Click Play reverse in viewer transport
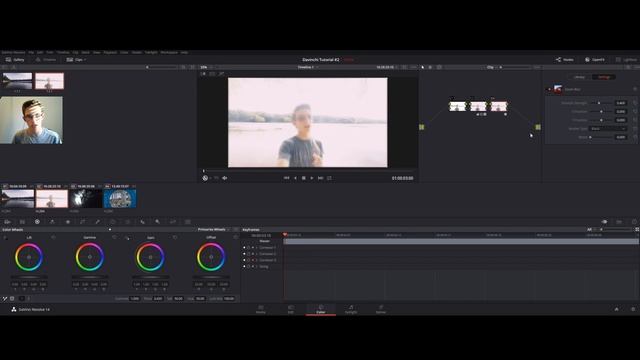Viewport: 640px width, 360px height. click(295, 178)
